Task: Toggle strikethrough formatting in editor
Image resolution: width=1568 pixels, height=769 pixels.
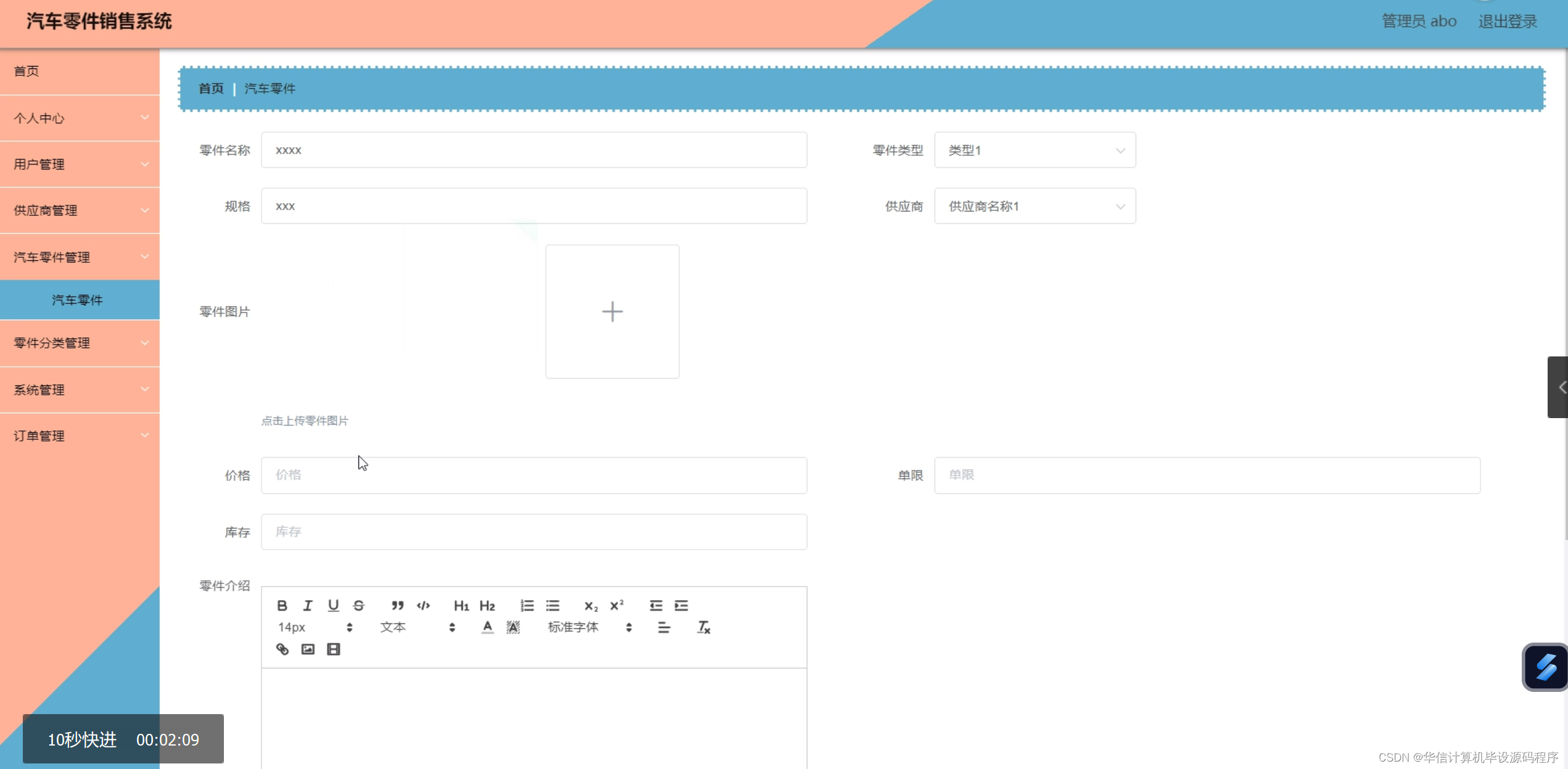Action: 358,606
